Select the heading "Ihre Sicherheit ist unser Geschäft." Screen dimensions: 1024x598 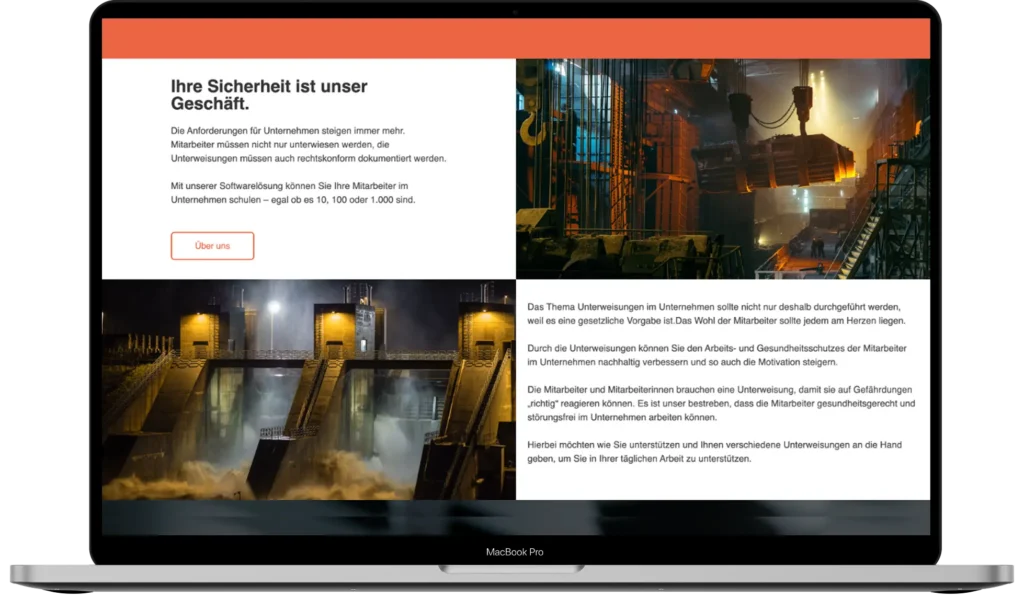(x=269, y=95)
